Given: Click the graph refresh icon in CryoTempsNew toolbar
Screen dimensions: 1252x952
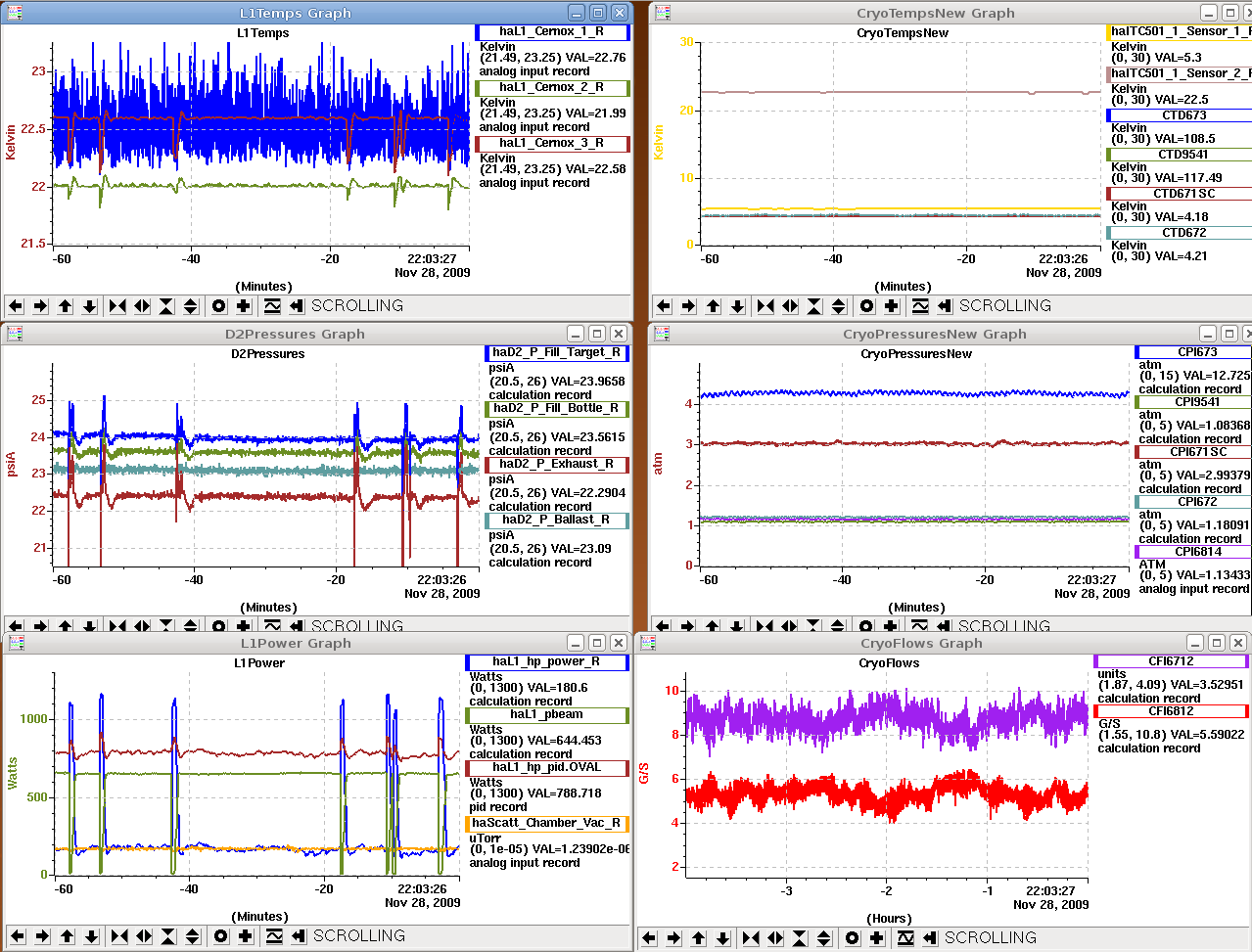Looking at the screenshot, I should pos(920,306).
